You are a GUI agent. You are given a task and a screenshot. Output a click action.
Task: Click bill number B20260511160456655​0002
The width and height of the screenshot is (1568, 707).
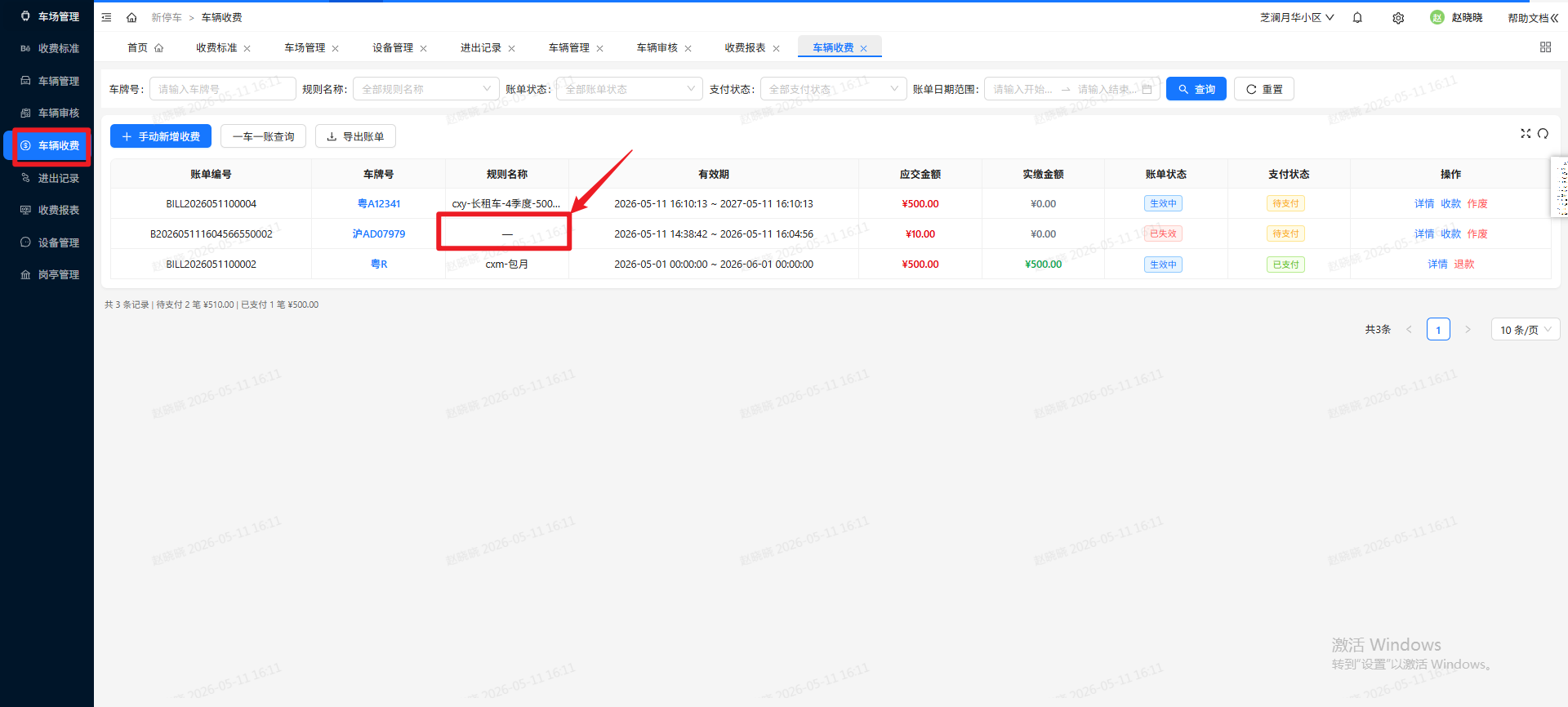pos(211,233)
